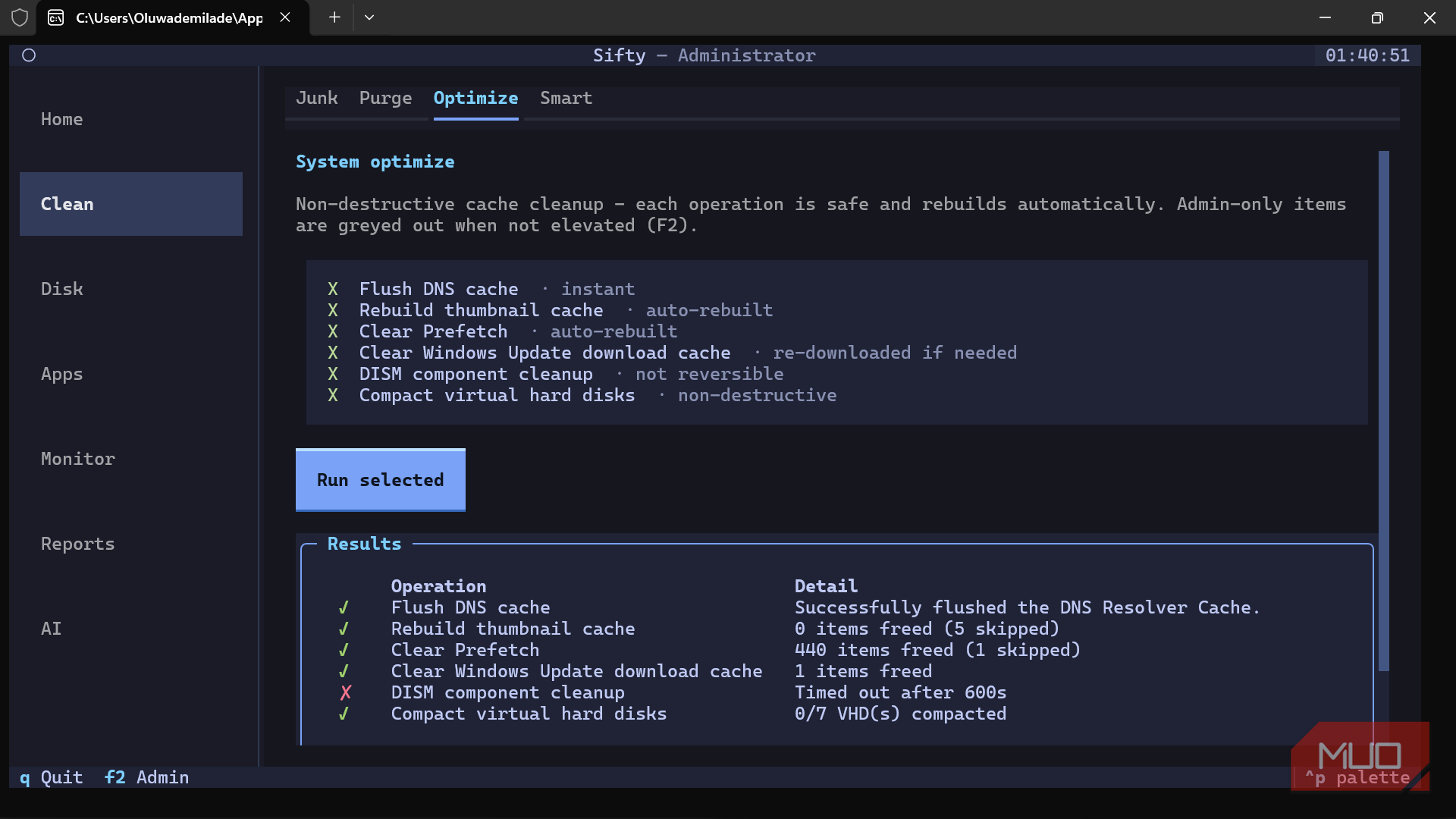1456x819 pixels.
Task: Select Clean in the sidebar
Action: tap(131, 204)
